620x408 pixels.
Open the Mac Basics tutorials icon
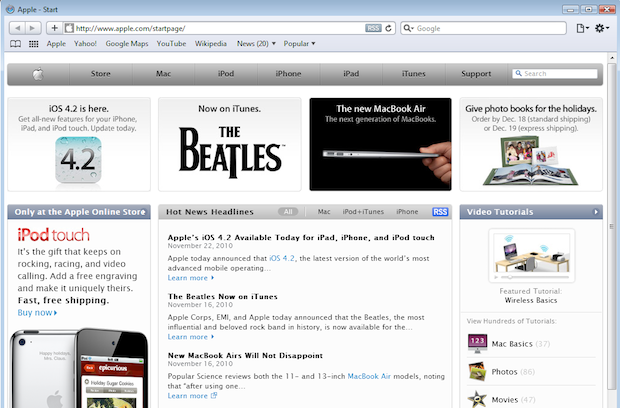click(477, 343)
